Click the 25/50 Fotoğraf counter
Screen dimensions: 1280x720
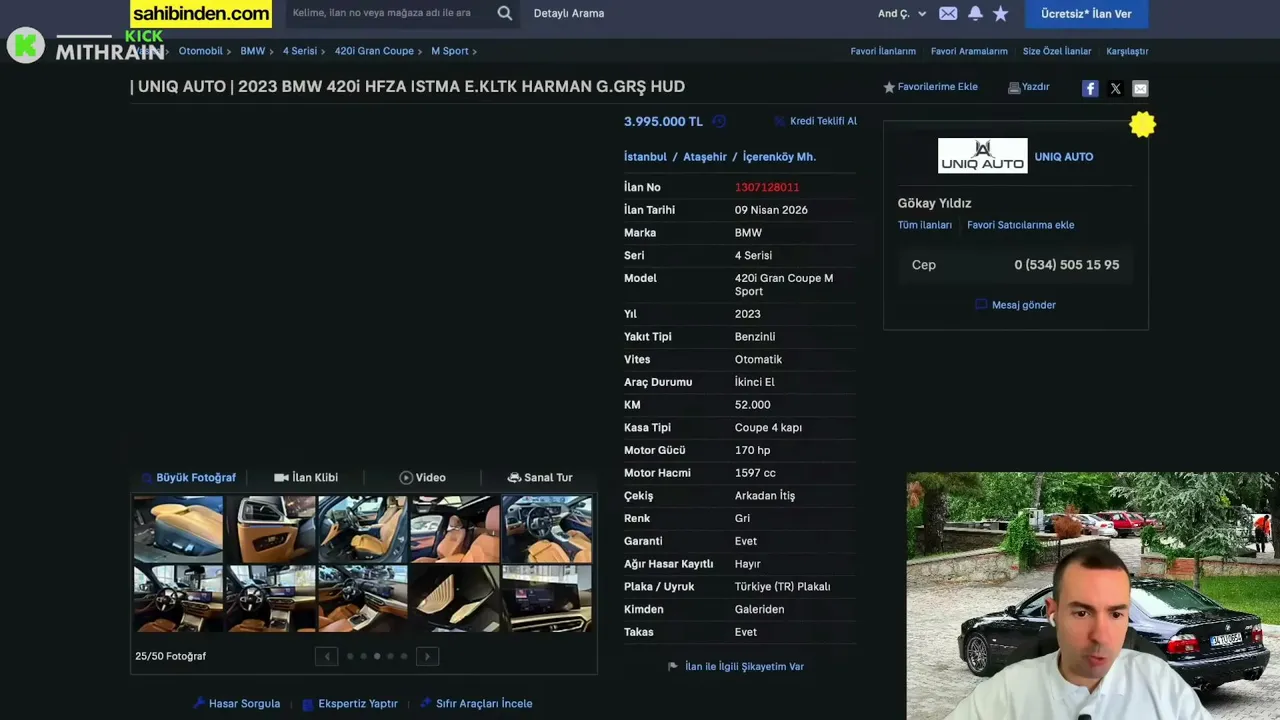point(171,656)
